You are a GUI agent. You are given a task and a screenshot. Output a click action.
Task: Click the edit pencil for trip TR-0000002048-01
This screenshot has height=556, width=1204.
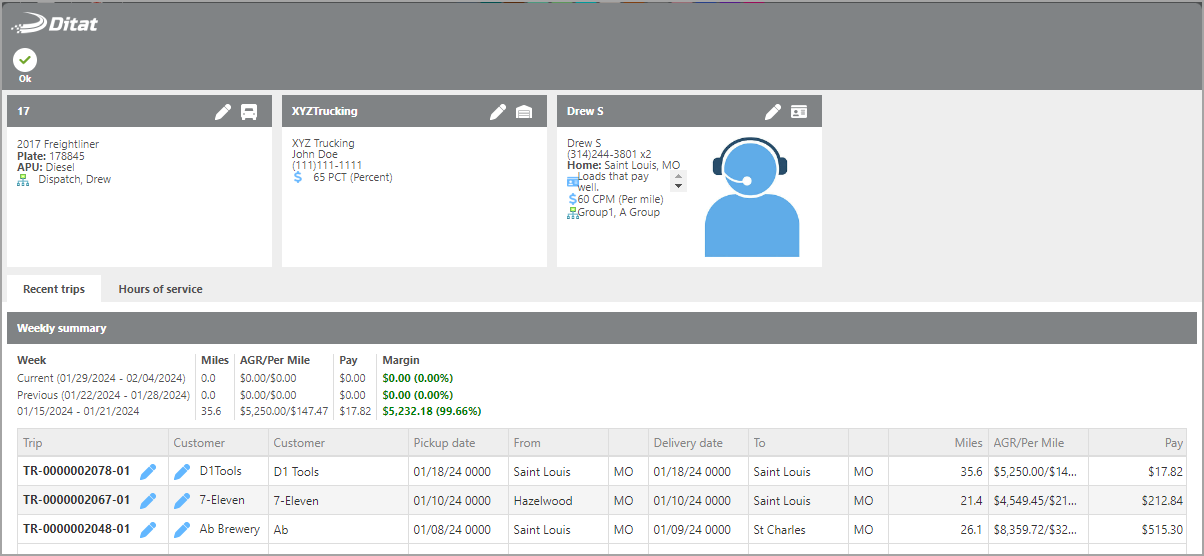coord(149,529)
